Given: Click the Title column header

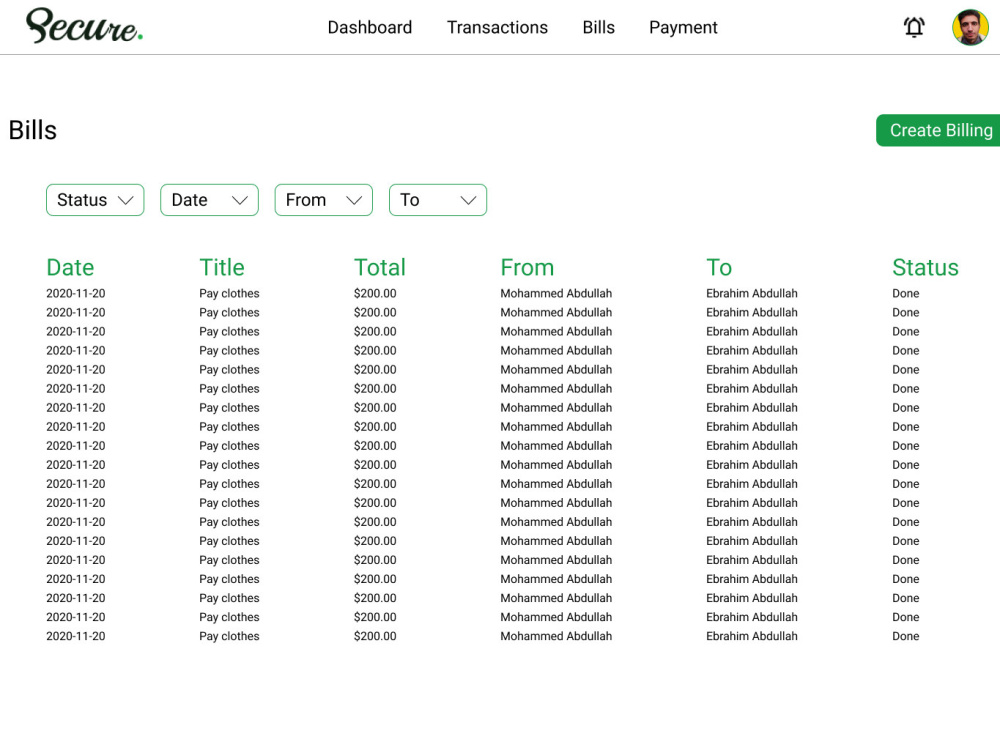Looking at the screenshot, I should 221,267.
